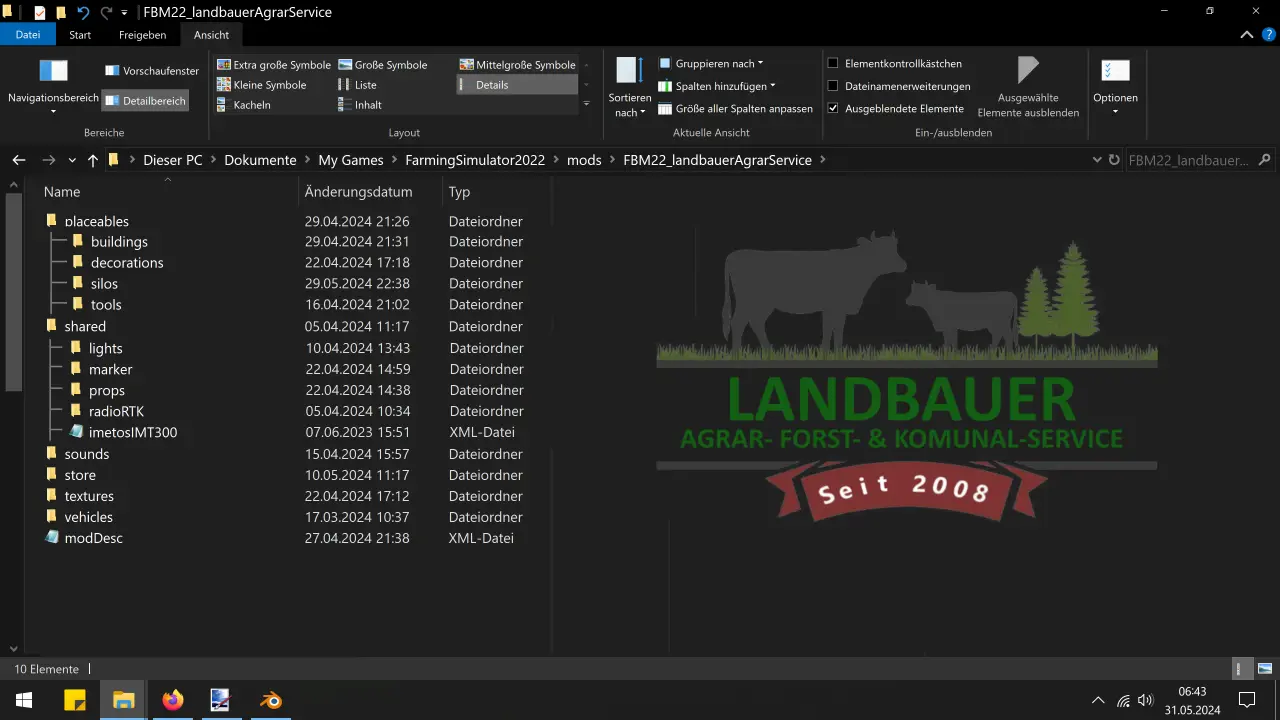Viewport: 1280px width, 720px height.
Task: Sort by Typ column header
Action: point(459,192)
